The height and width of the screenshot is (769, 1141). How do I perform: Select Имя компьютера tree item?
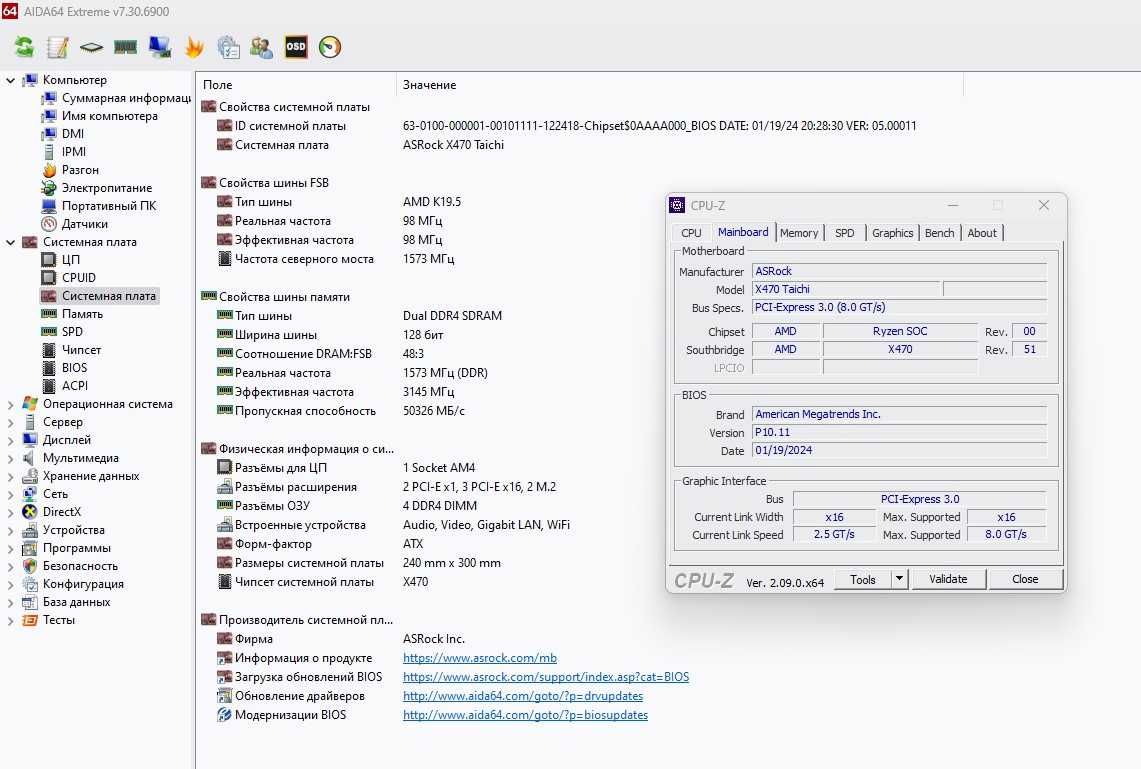click(109, 116)
